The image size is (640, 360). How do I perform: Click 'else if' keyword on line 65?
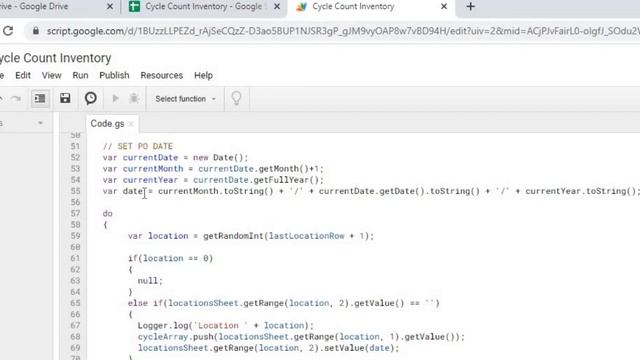tap(145, 303)
